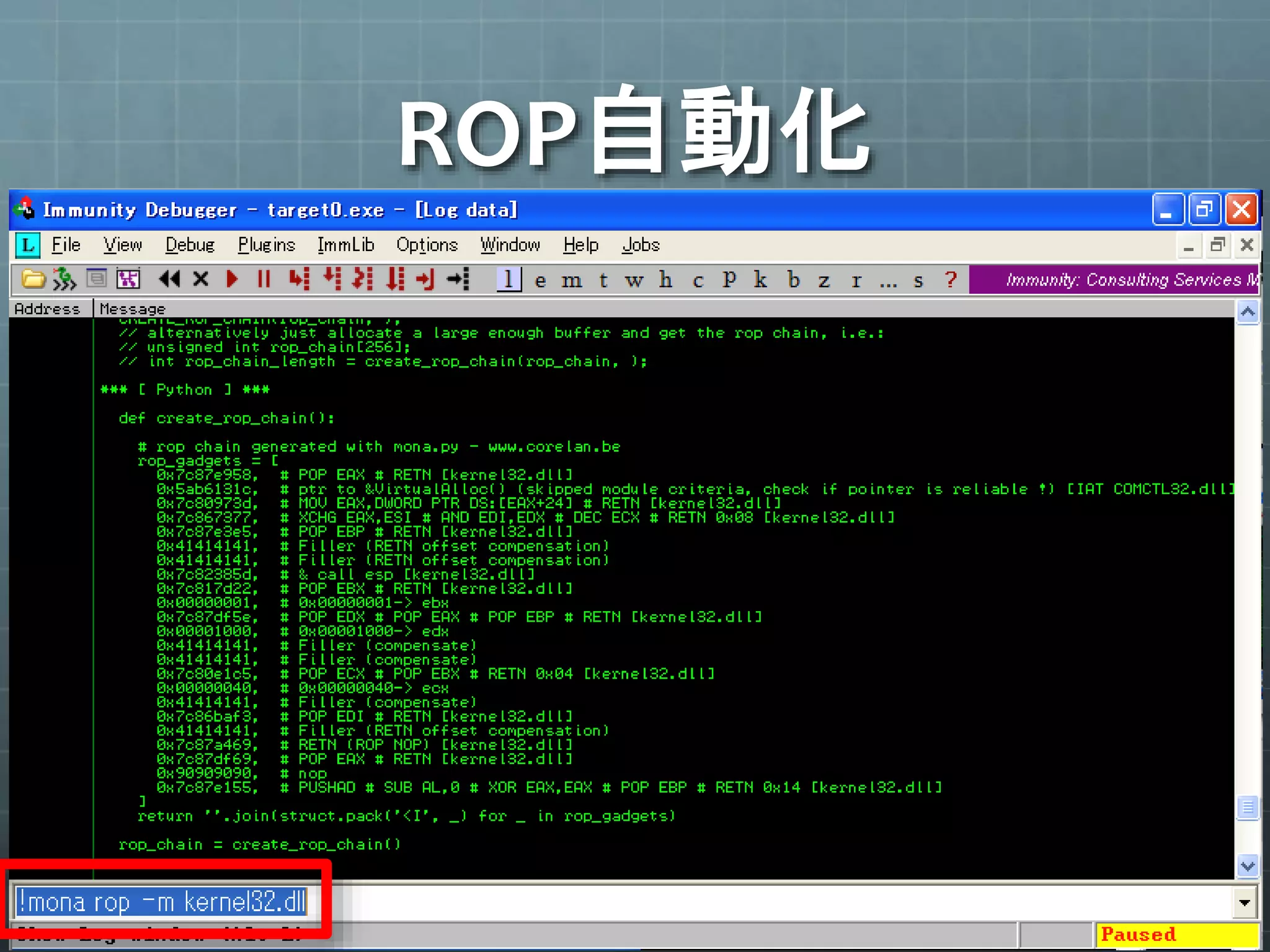1270x952 pixels.
Task: Click the Trace into toolbar icon
Action: [x=363, y=280]
